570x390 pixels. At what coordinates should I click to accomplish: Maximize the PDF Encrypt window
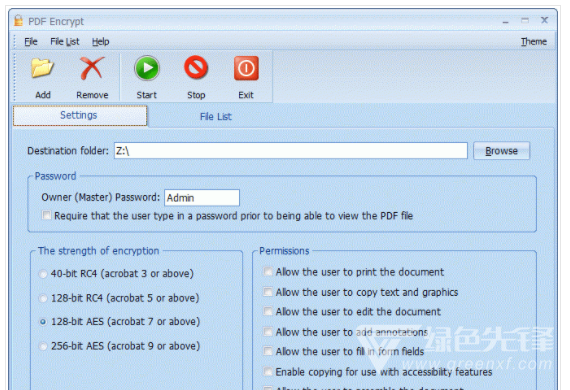tap(525, 20)
